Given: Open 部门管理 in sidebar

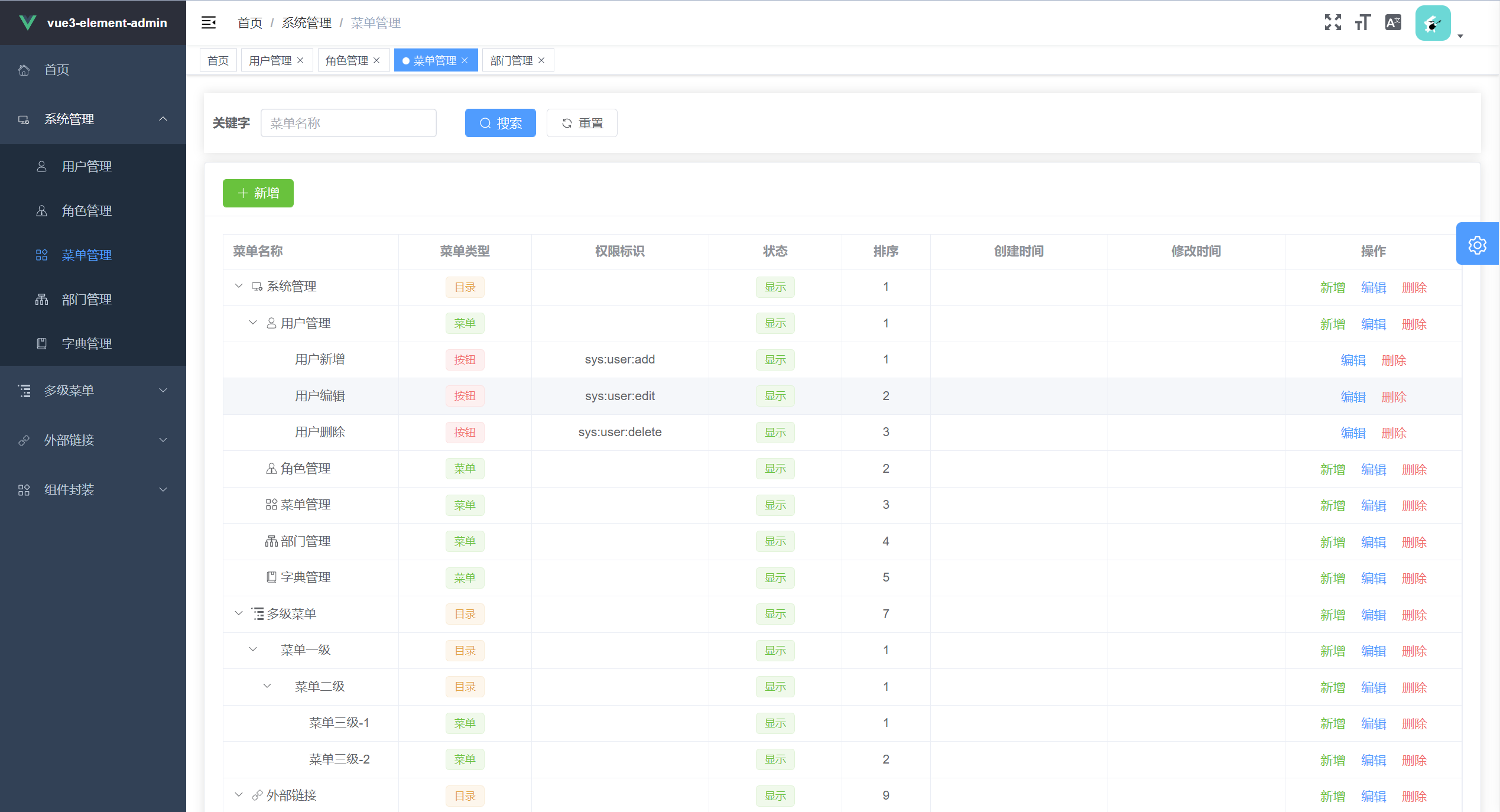Looking at the screenshot, I should (93, 300).
